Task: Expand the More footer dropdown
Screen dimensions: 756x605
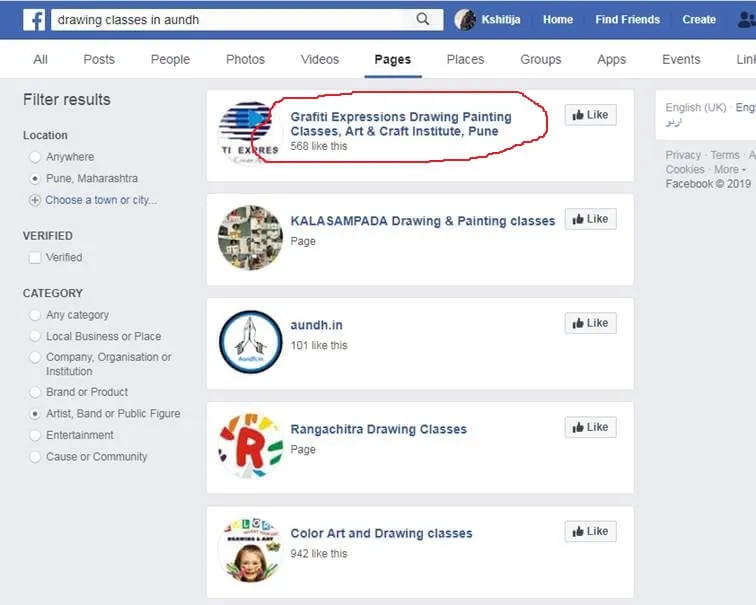Action: point(730,170)
